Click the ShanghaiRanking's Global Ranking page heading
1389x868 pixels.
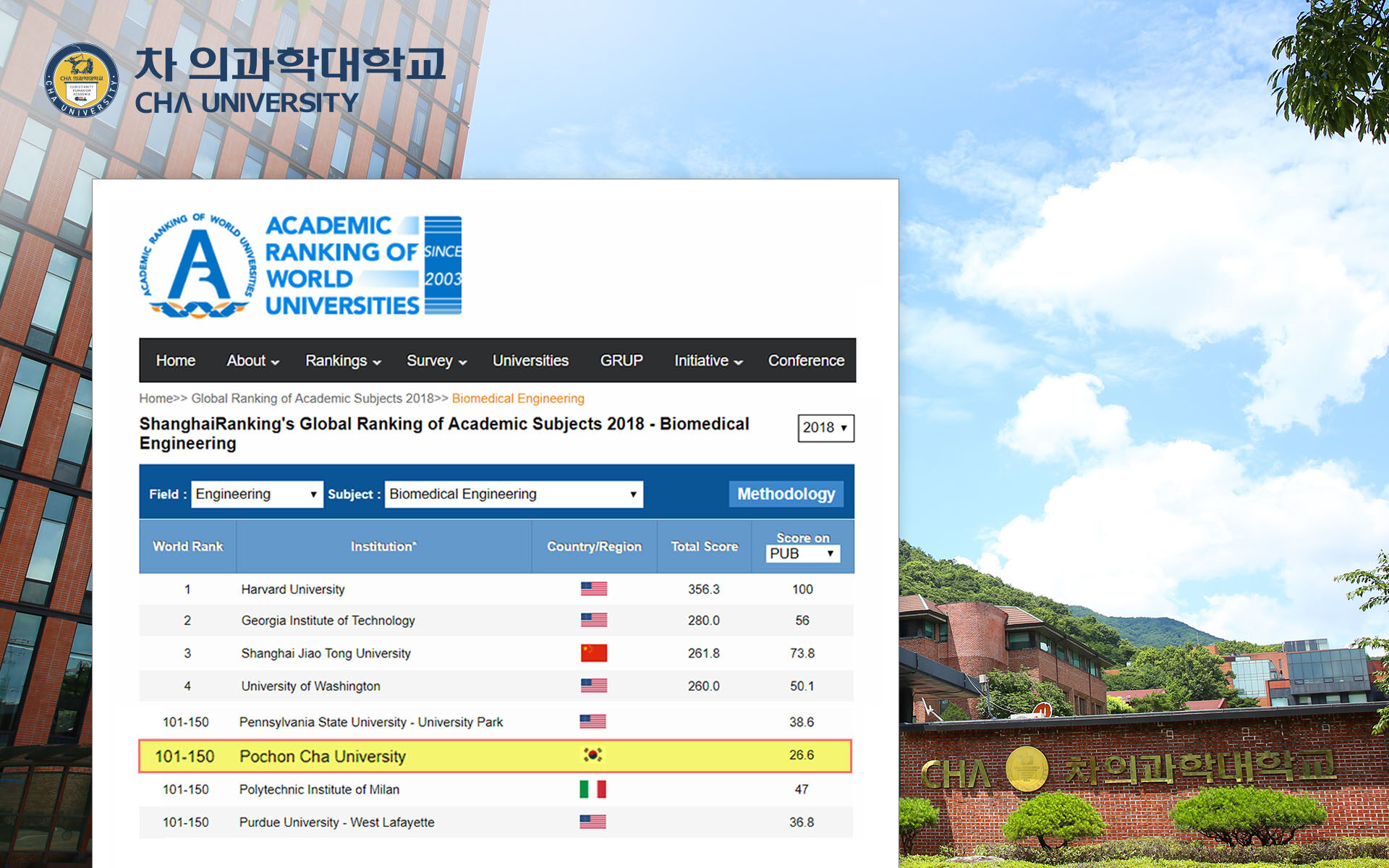point(444,433)
